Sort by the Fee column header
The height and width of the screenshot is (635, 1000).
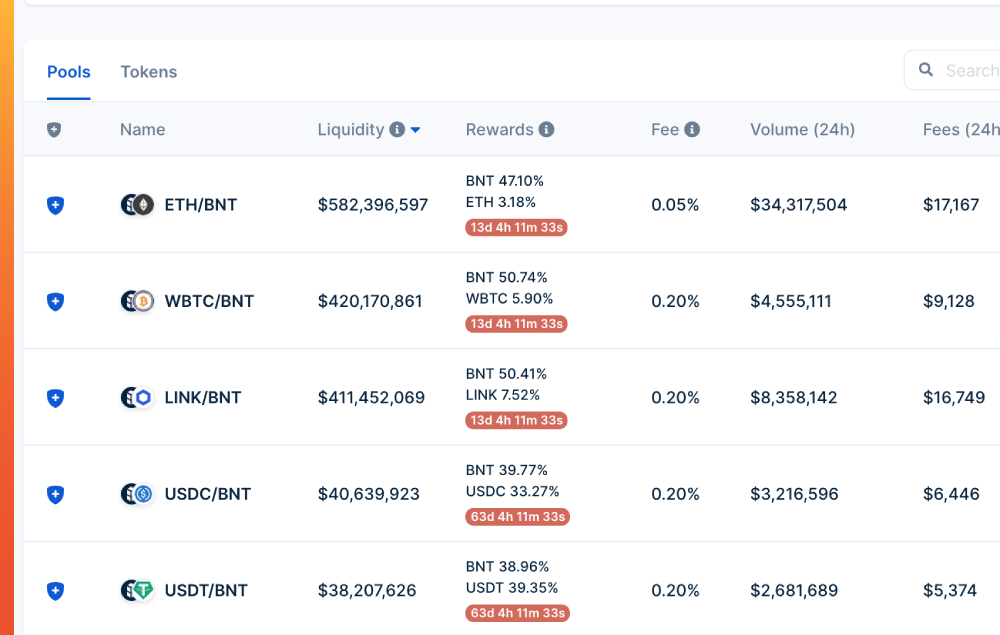pos(665,129)
